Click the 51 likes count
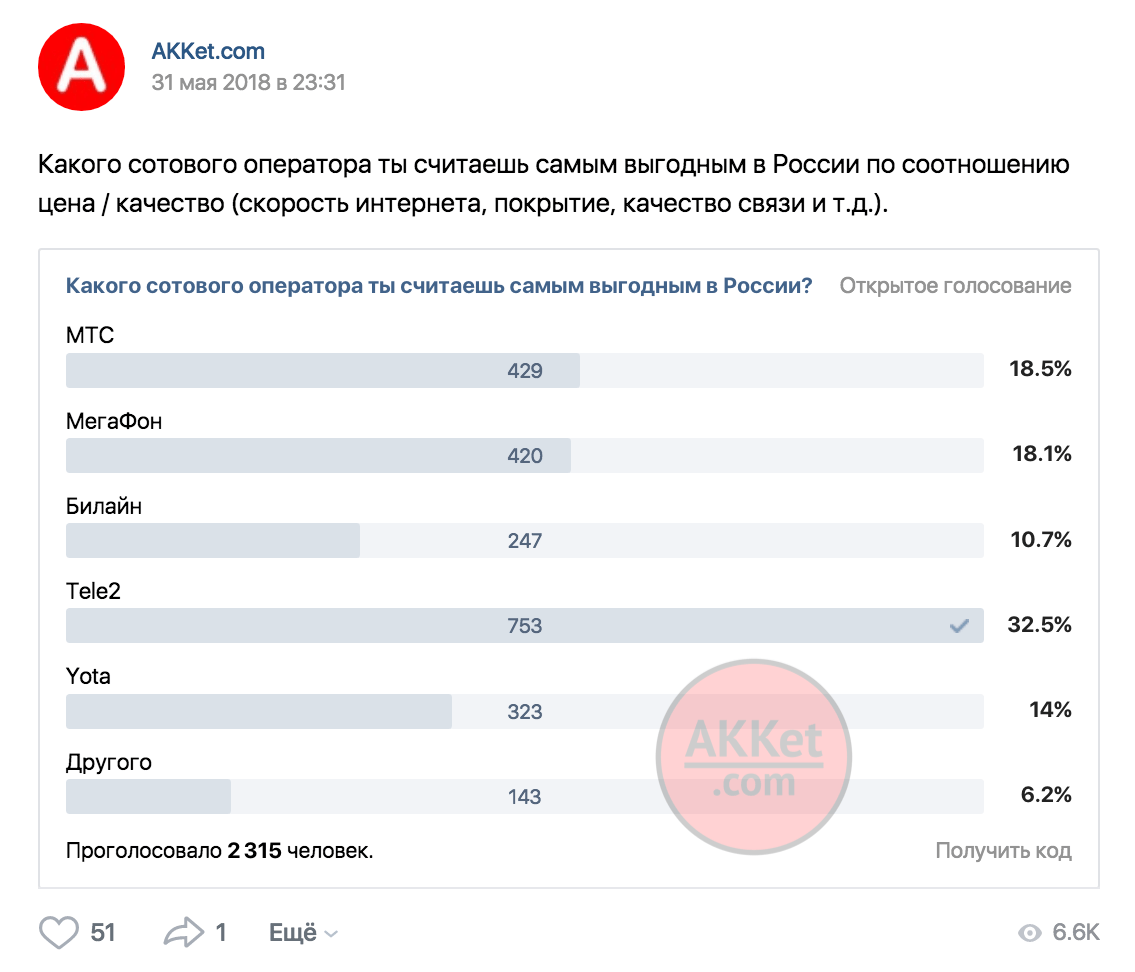The height and width of the screenshot is (972, 1135). point(103,932)
